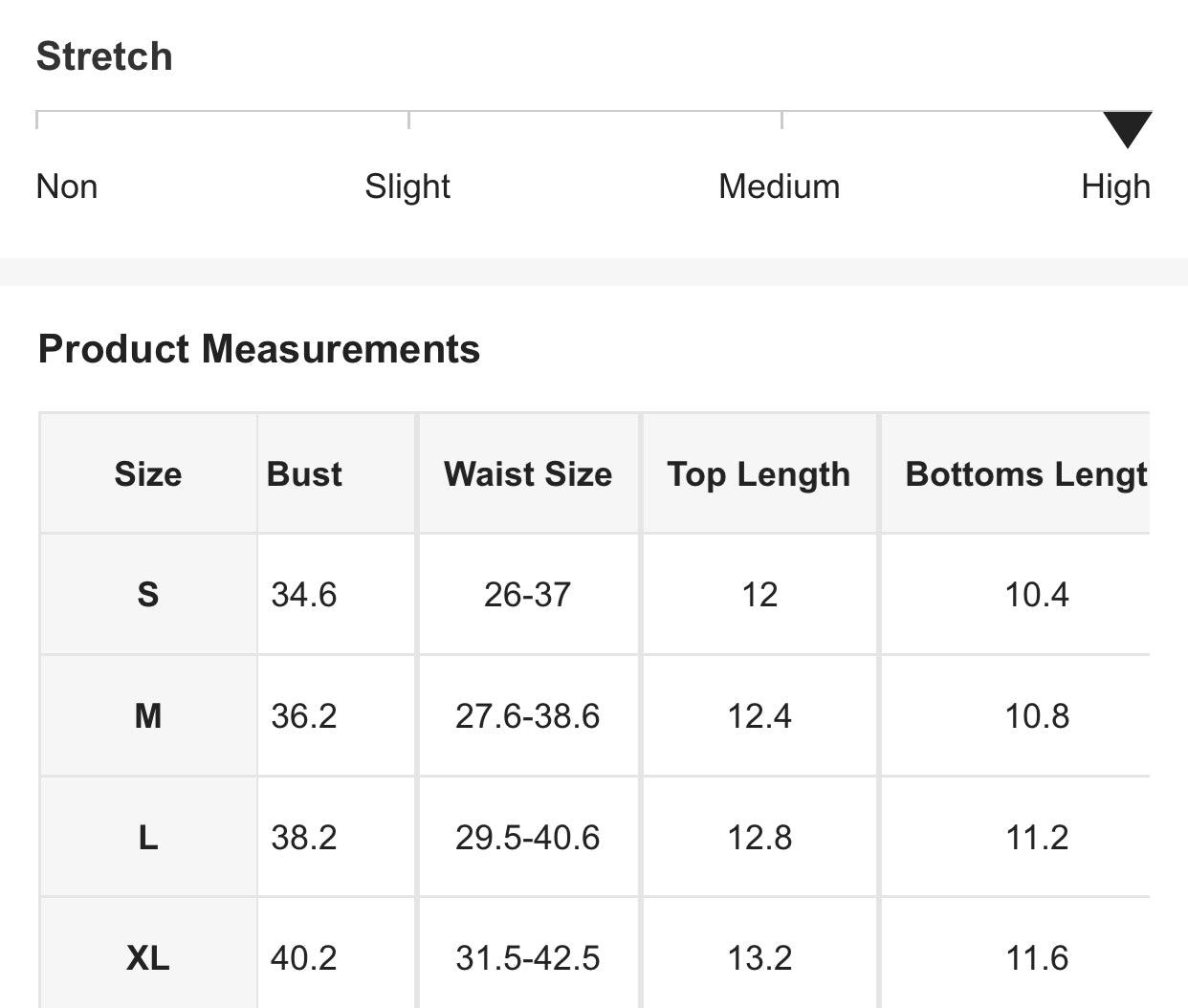Select the Bust column header
The width and height of the screenshot is (1188, 1008).
click(304, 474)
